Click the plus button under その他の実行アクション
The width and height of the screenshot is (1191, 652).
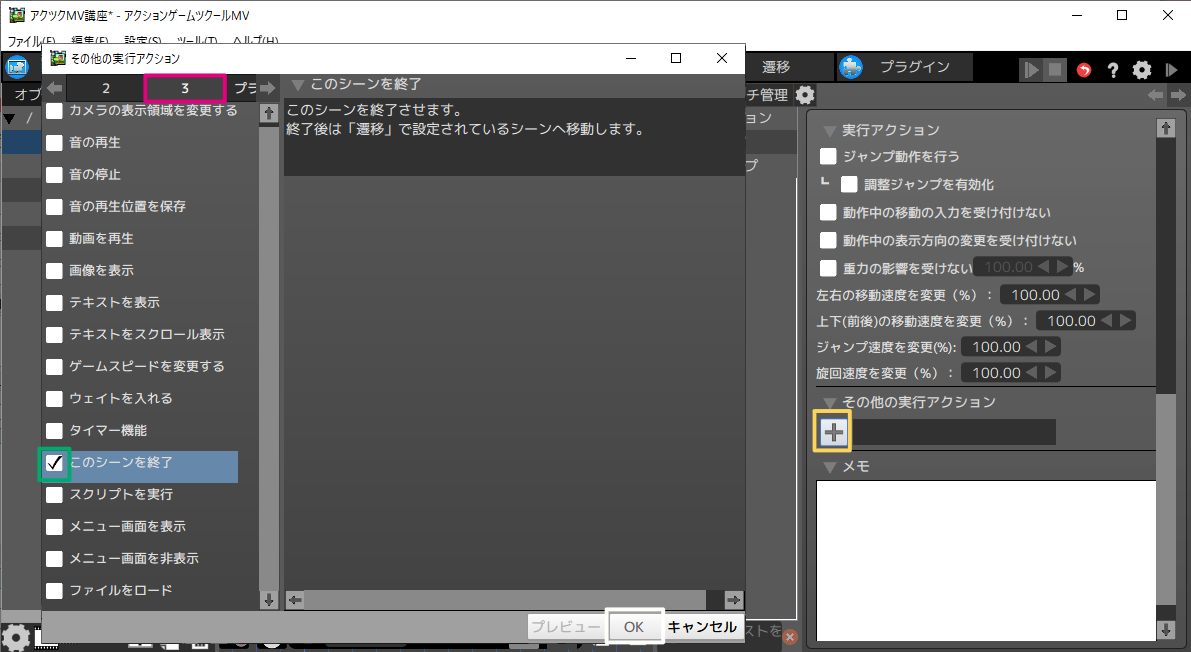[x=833, y=432]
